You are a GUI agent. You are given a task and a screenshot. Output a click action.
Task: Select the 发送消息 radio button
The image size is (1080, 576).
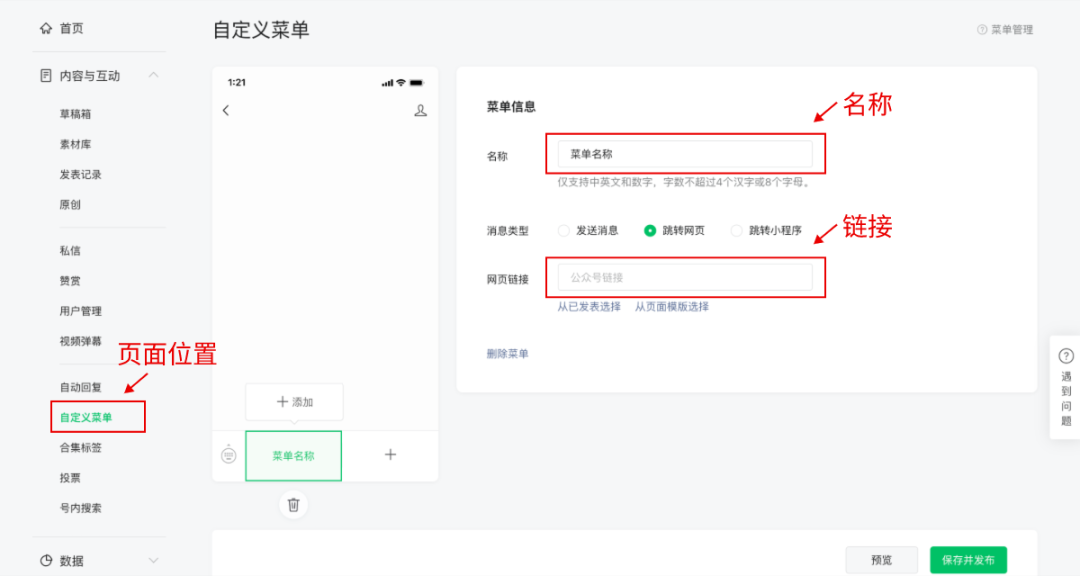coord(562,230)
